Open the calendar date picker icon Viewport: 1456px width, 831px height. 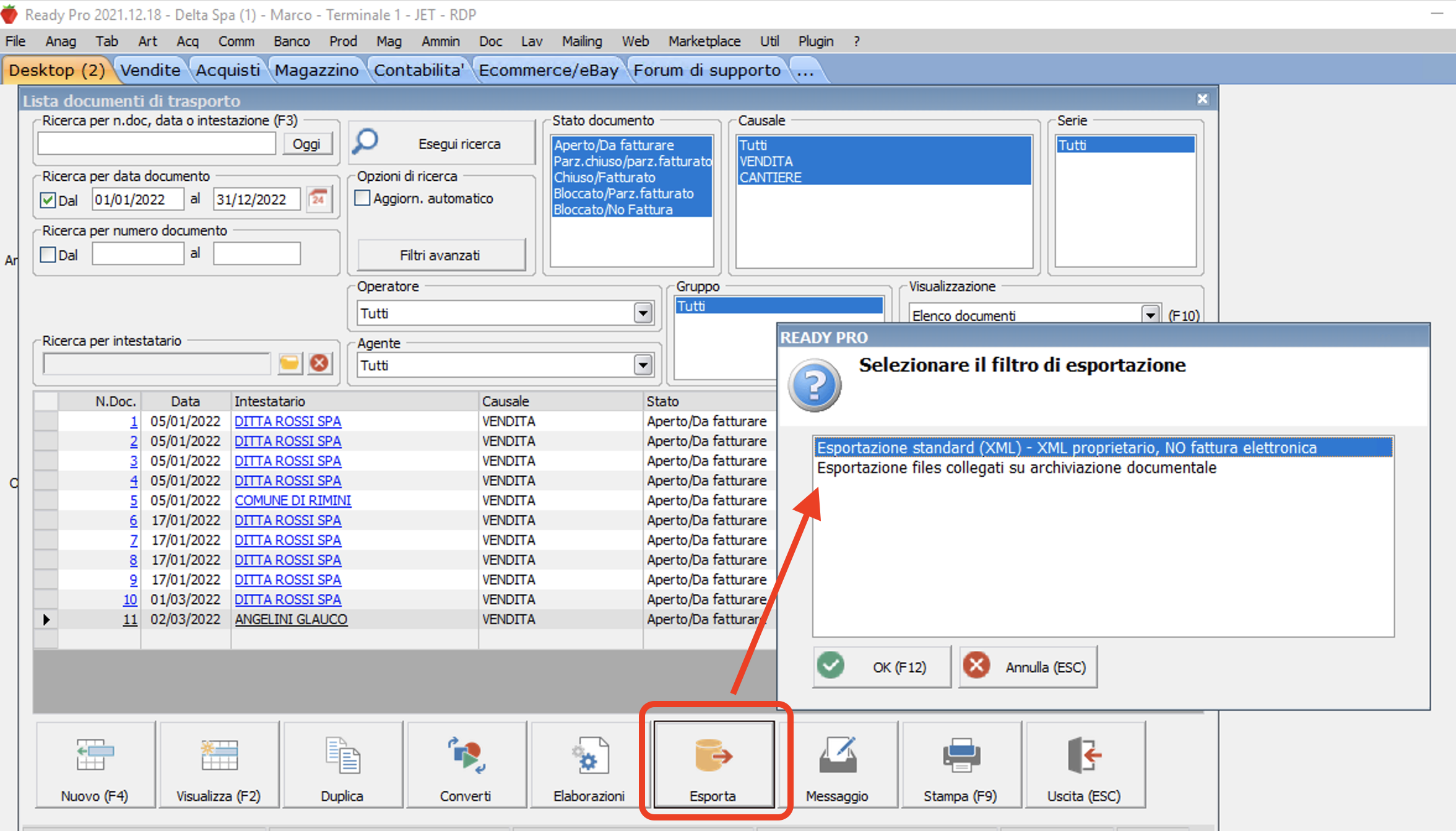pyautogui.click(x=319, y=199)
